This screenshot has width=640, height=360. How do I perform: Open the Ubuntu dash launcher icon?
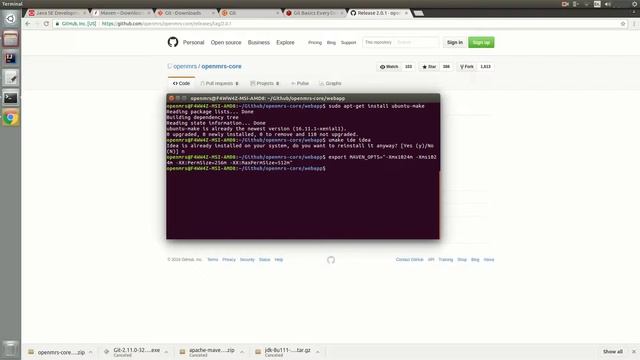tap(11, 19)
